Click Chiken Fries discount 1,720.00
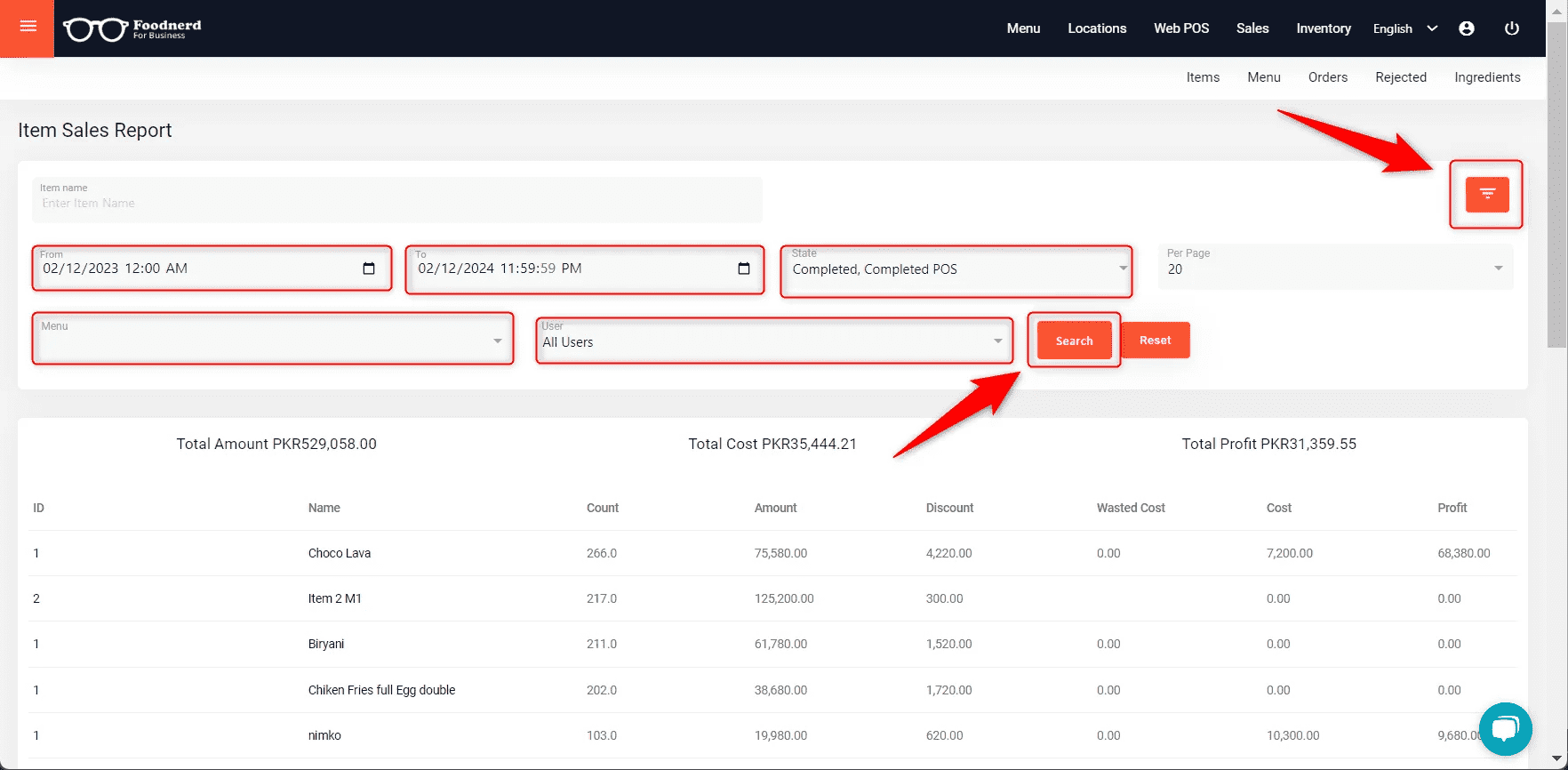The height and width of the screenshot is (770, 1568). click(x=948, y=690)
